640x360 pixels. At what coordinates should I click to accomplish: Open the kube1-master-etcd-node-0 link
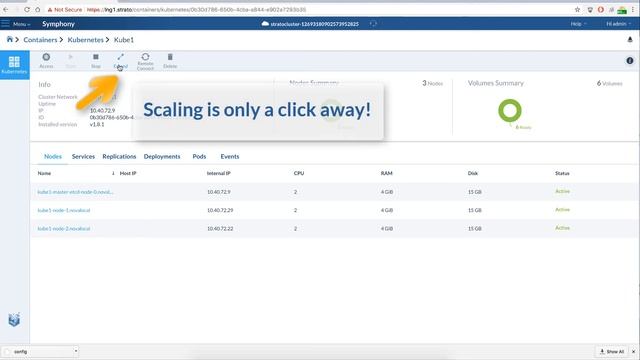(x=76, y=192)
